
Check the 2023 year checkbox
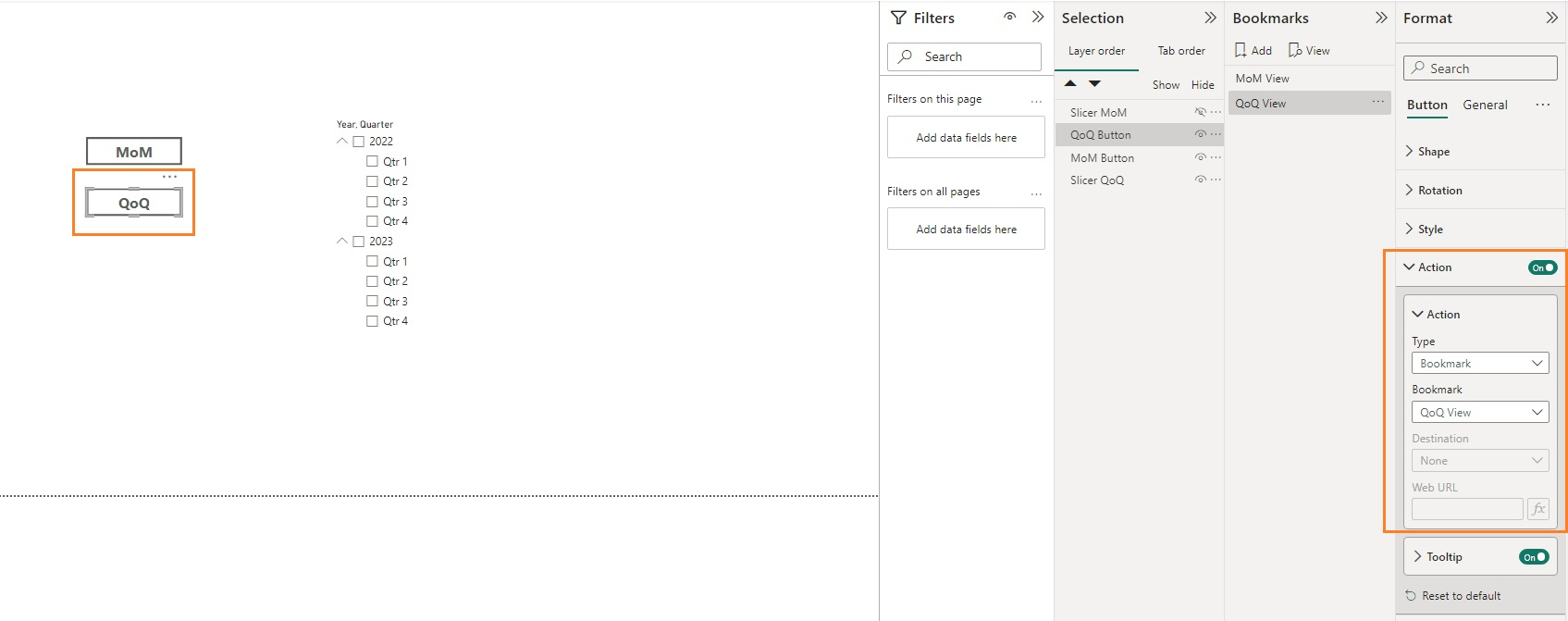pos(359,242)
